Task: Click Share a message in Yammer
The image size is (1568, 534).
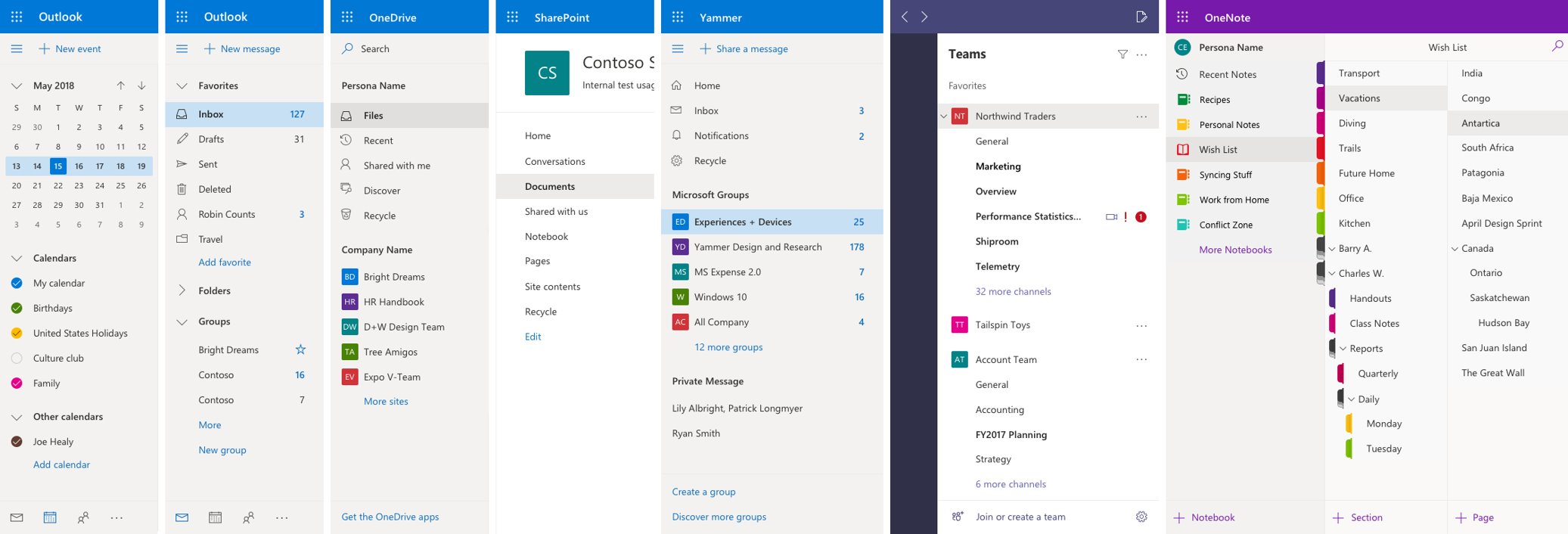Action: [743, 48]
